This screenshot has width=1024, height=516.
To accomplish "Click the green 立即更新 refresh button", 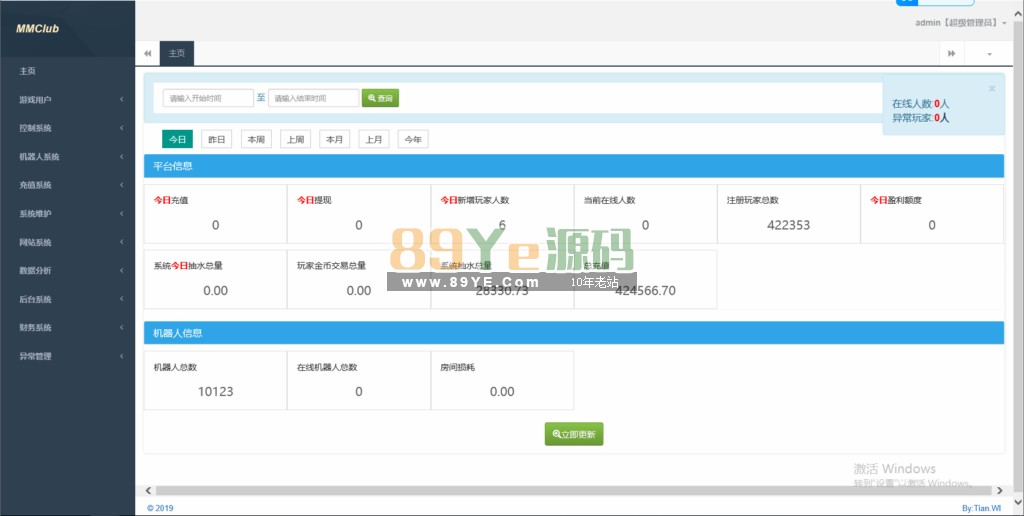I will click(574, 434).
